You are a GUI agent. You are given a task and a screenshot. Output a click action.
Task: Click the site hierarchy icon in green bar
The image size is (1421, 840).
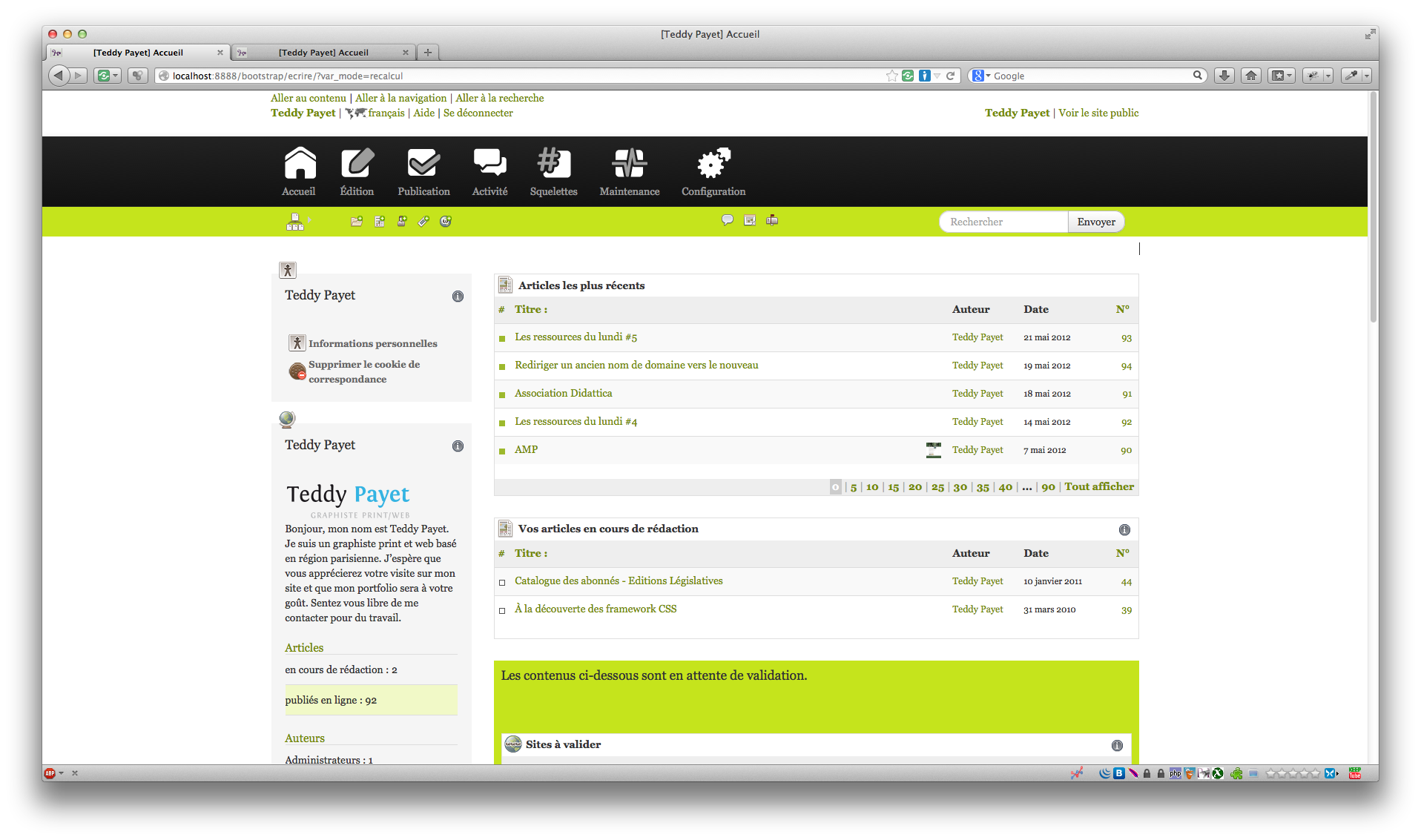pyautogui.click(x=294, y=222)
